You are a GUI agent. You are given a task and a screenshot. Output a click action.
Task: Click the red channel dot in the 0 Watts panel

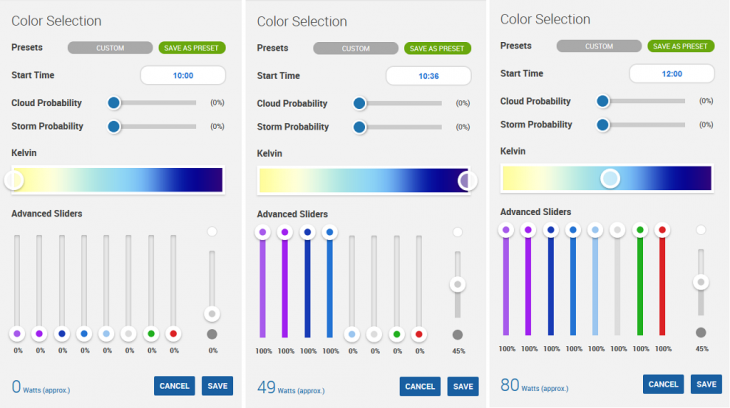173,334
